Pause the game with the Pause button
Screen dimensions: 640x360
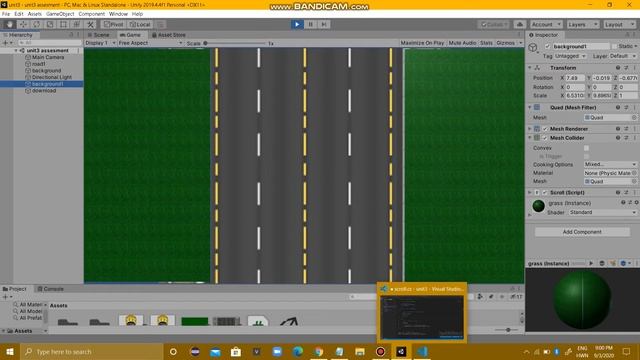coord(310,24)
